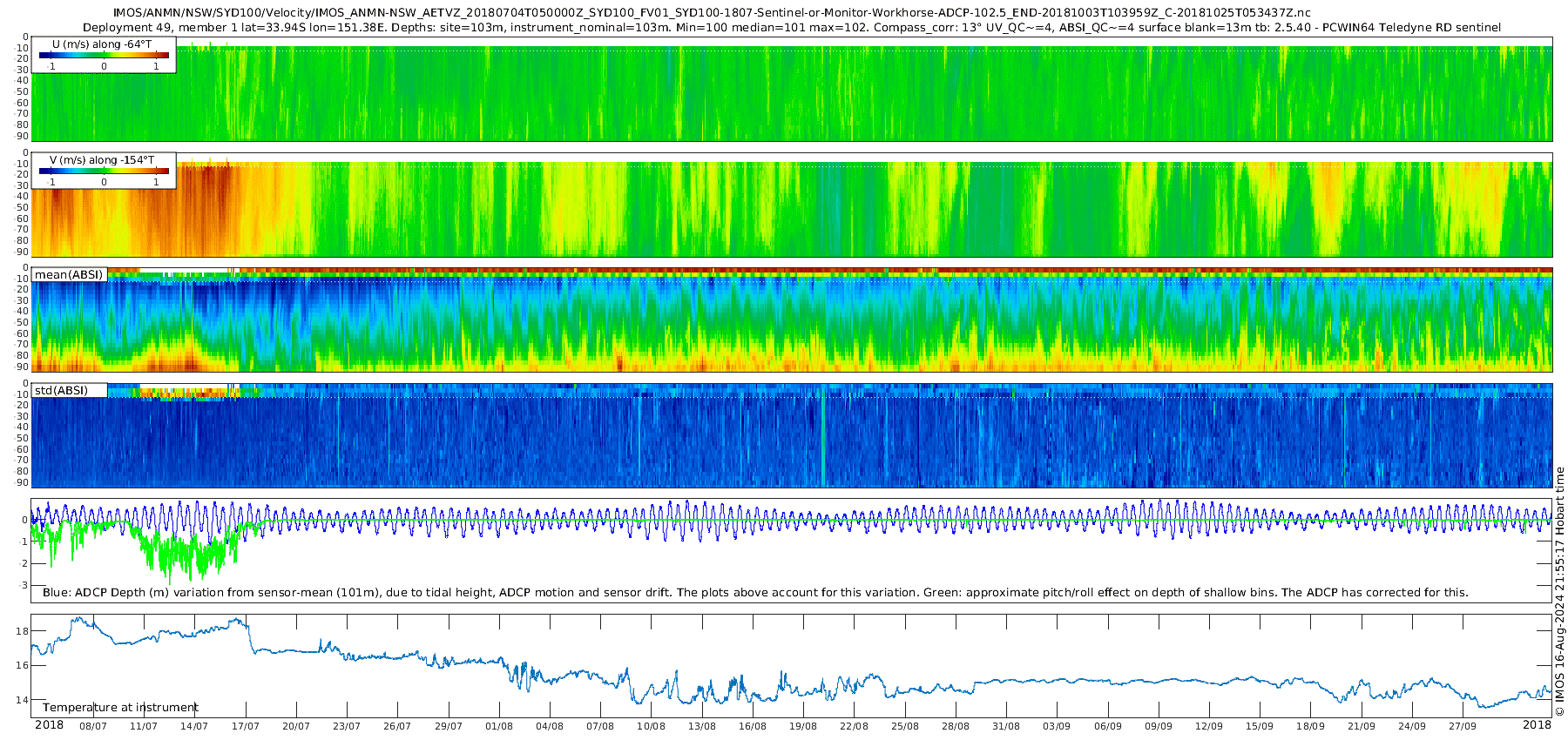Click the deployment metadata subtitle line
The height and width of the screenshot is (740, 1568).
(792, 28)
